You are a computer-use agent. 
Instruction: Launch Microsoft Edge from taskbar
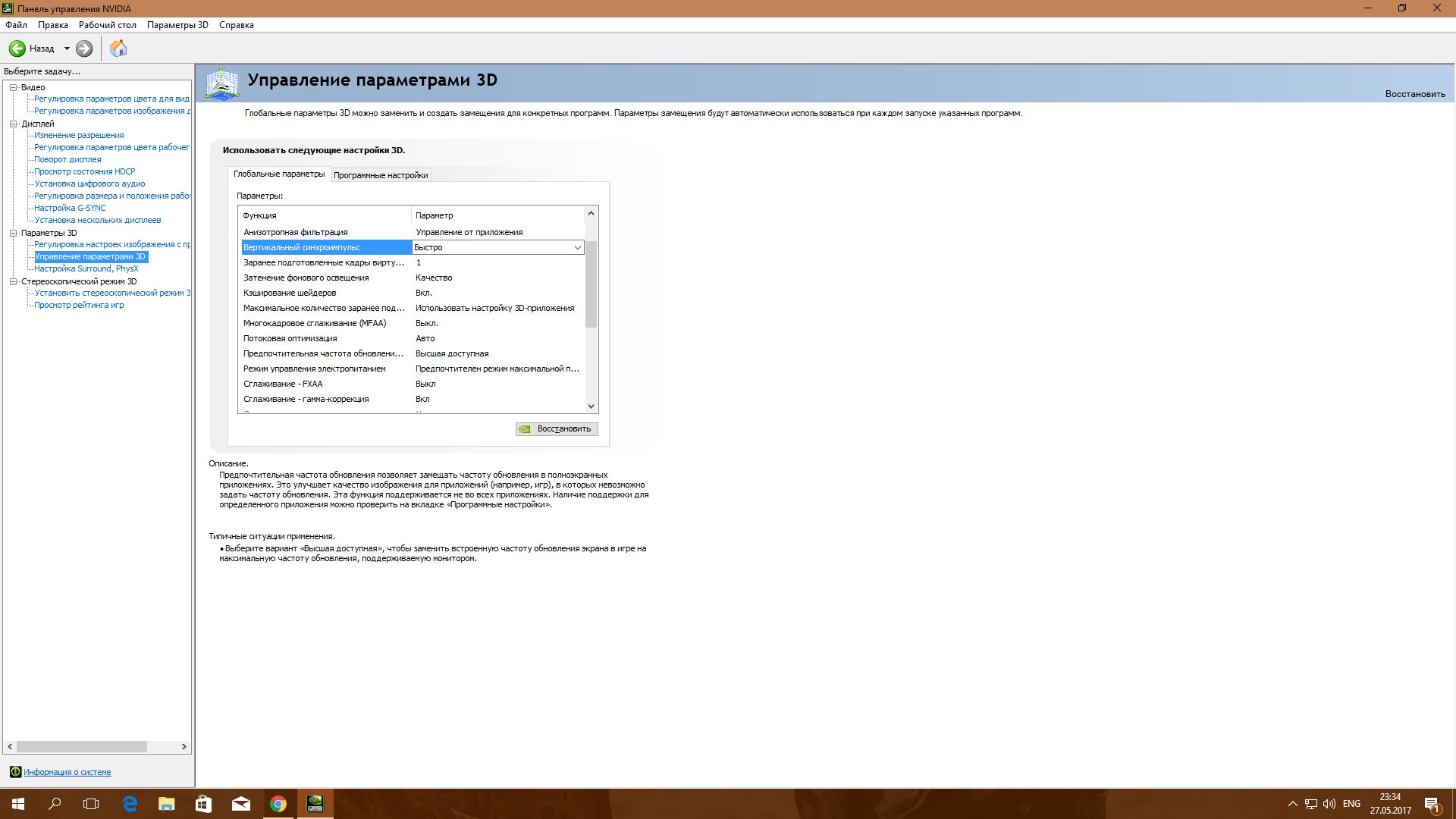pyautogui.click(x=130, y=804)
